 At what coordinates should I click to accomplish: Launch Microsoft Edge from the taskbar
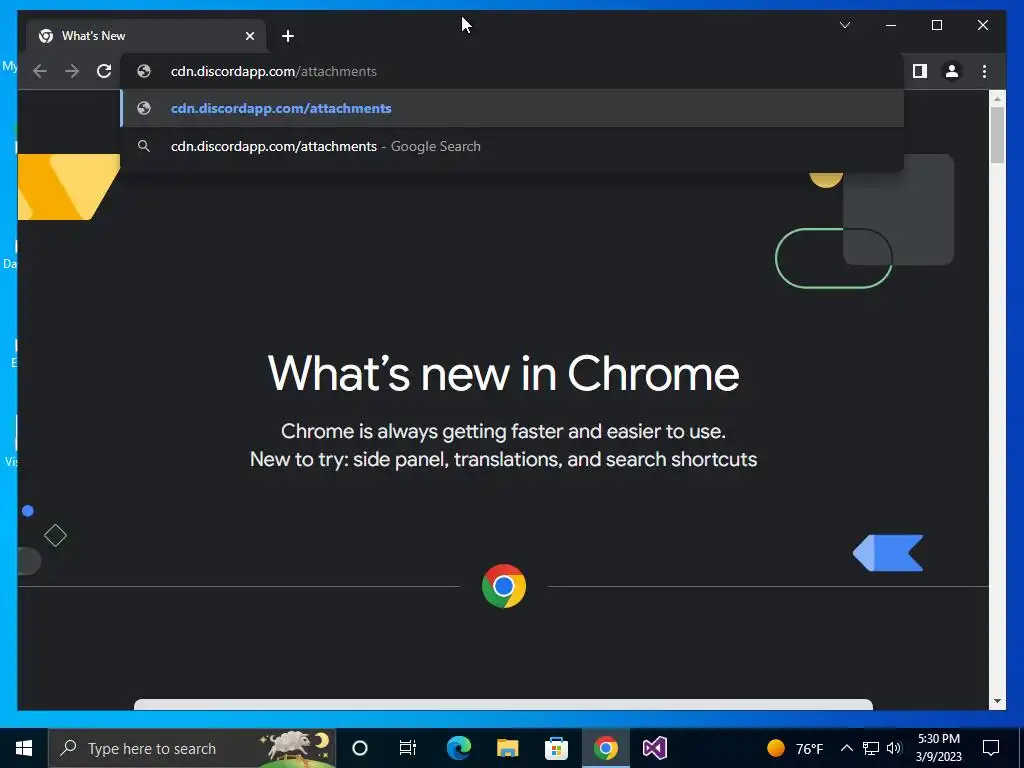coord(458,748)
